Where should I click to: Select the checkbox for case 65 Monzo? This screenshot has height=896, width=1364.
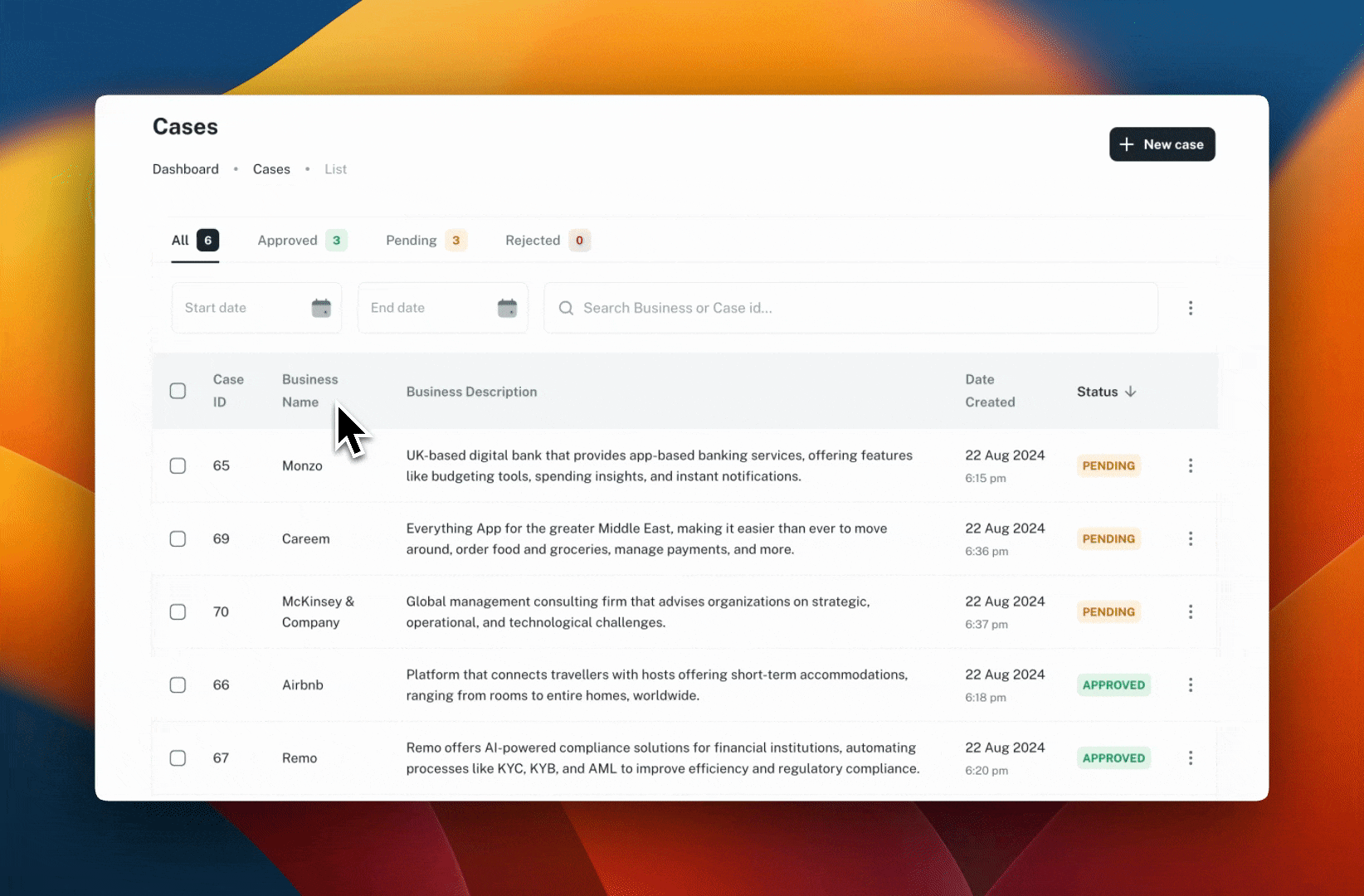(x=178, y=465)
